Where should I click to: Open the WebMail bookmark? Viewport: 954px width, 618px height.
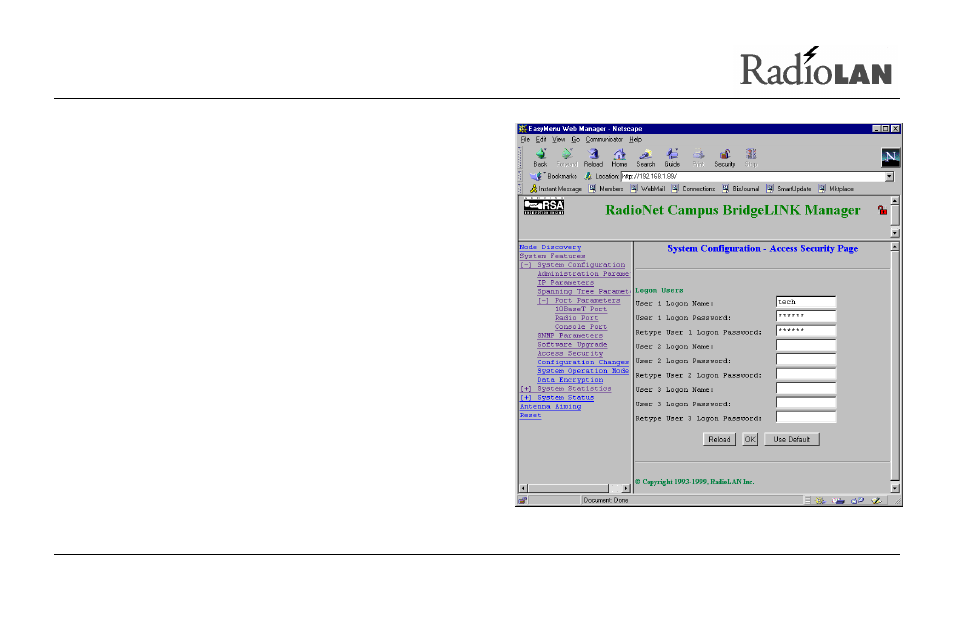point(647,189)
